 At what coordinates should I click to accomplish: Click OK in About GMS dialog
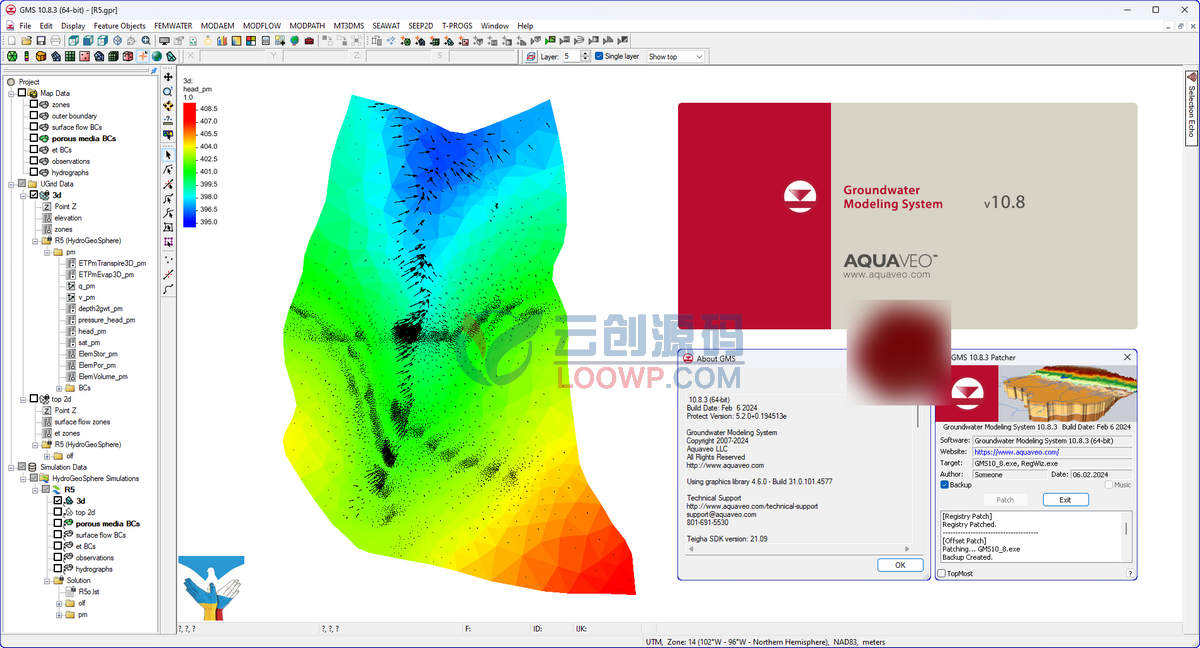click(899, 565)
